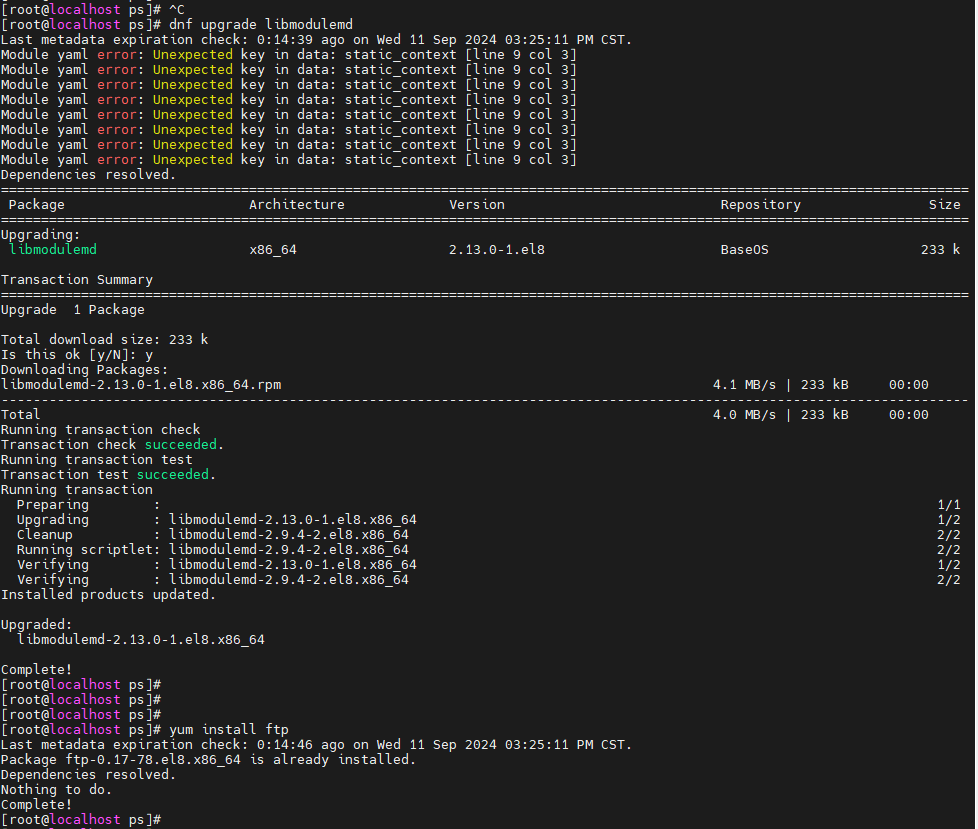Click the green libmodulemd package name
Viewport: 978px width, 829px height.
(x=53, y=250)
